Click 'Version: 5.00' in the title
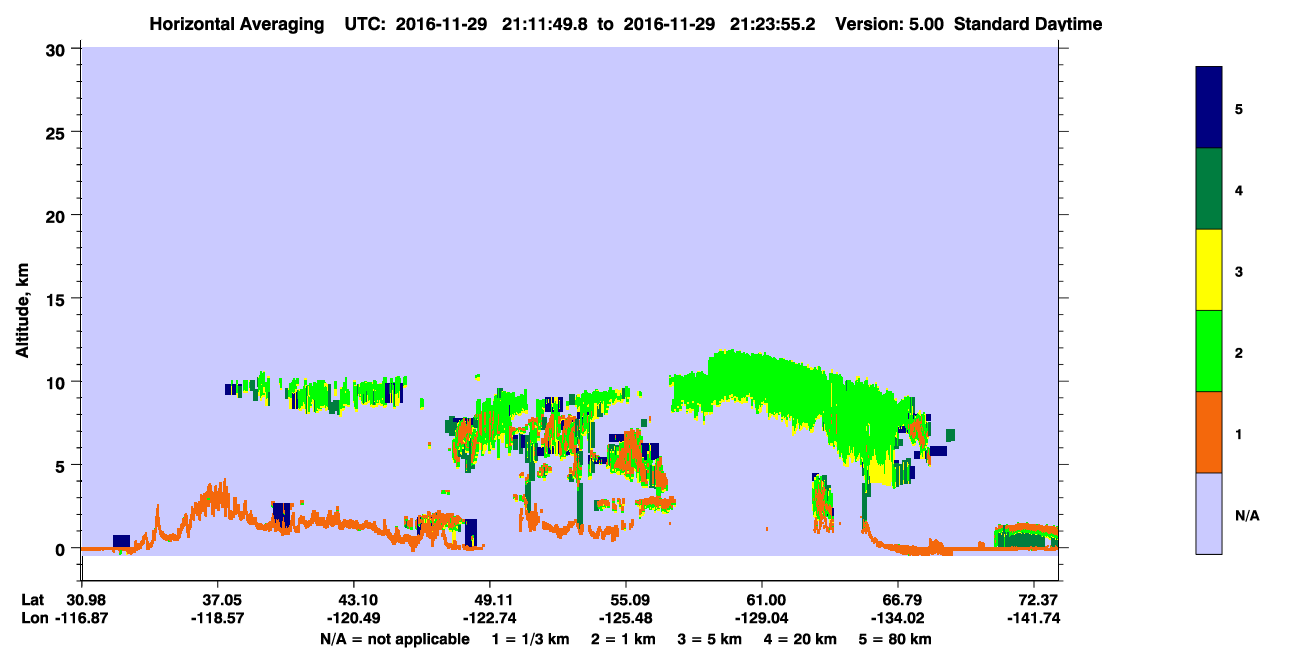This screenshot has width=1300, height=667. pyautogui.click(x=889, y=24)
